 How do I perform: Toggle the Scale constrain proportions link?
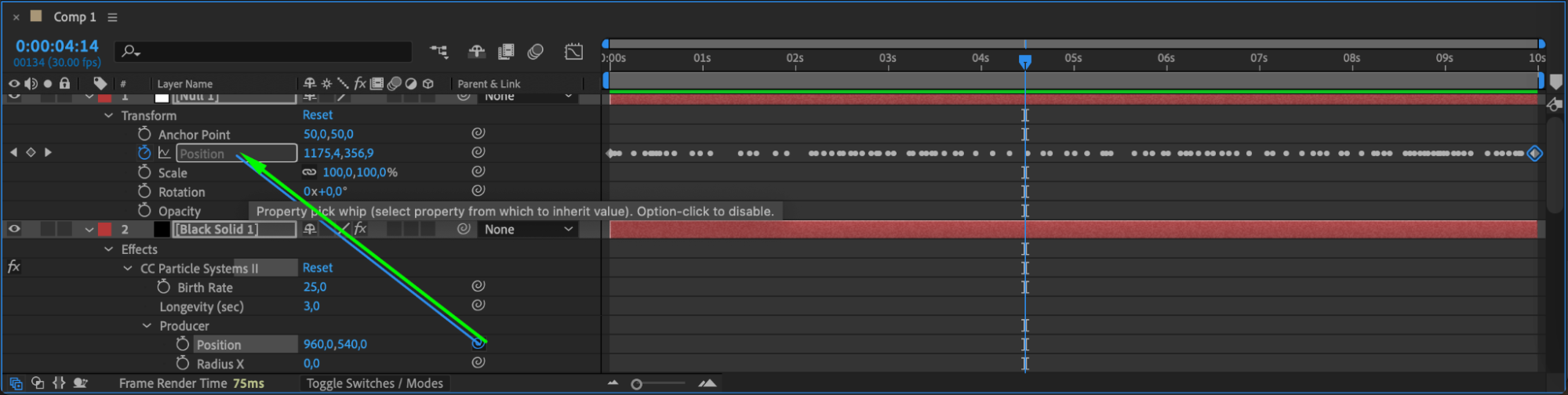(310, 172)
